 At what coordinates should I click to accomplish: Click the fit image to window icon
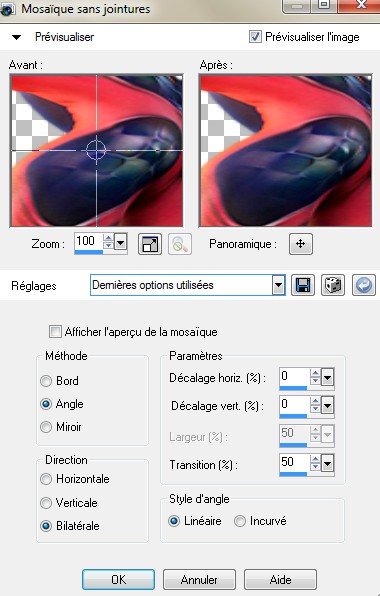pos(150,244)
